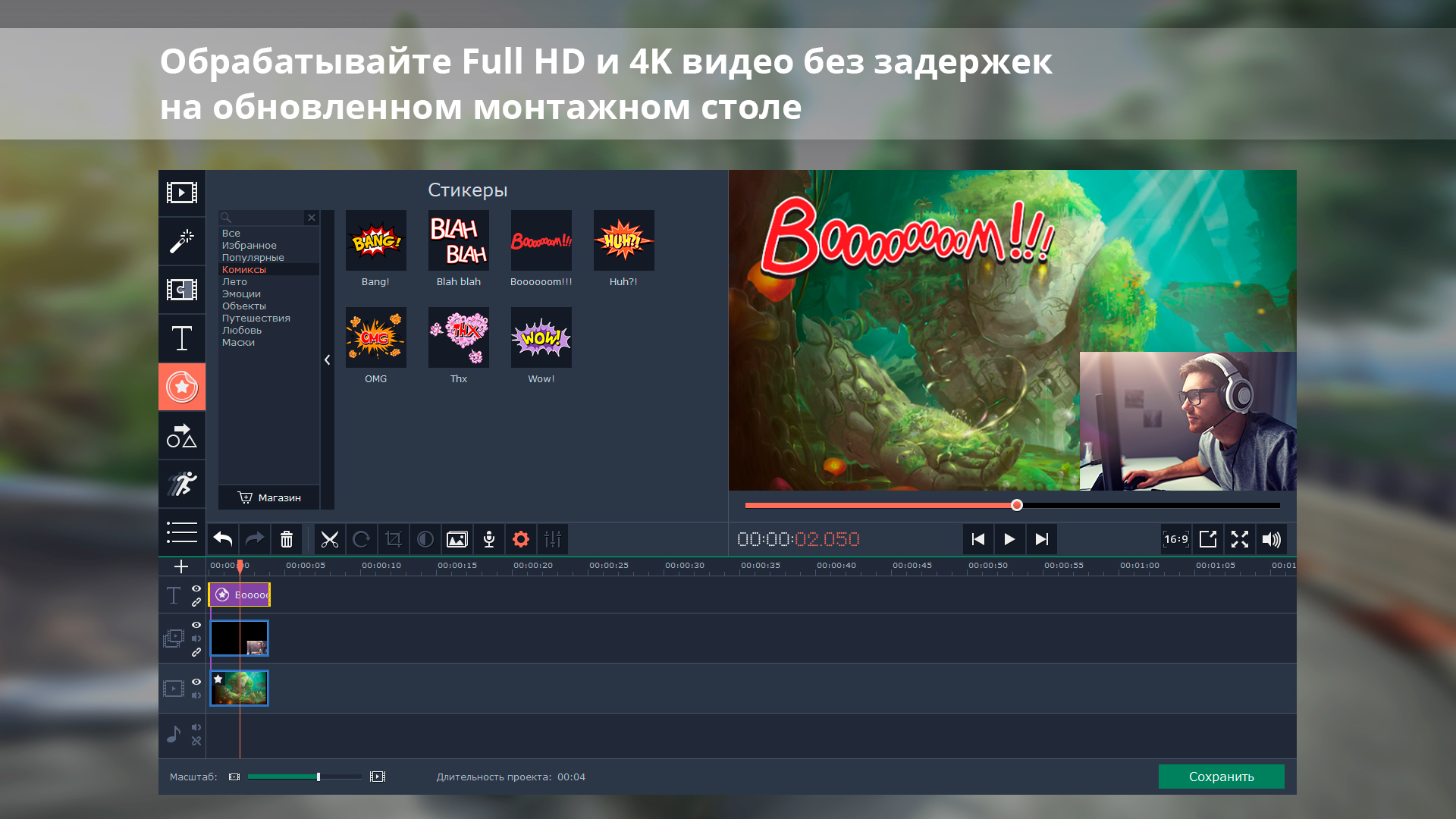Hide the overlay track eye toggle
Screen dimensions: 1456x819
click(x=196, y=625)
